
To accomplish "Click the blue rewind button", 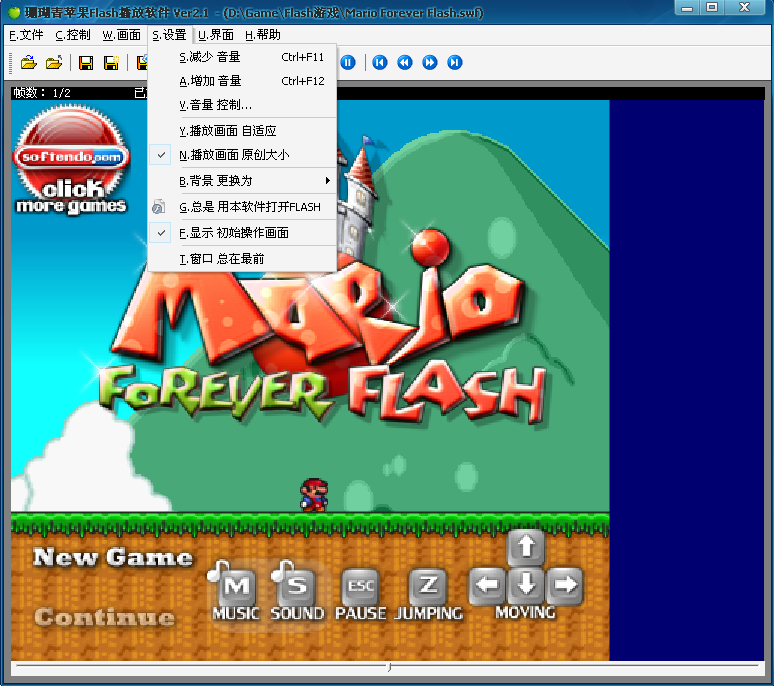I will tap(405, 63).
